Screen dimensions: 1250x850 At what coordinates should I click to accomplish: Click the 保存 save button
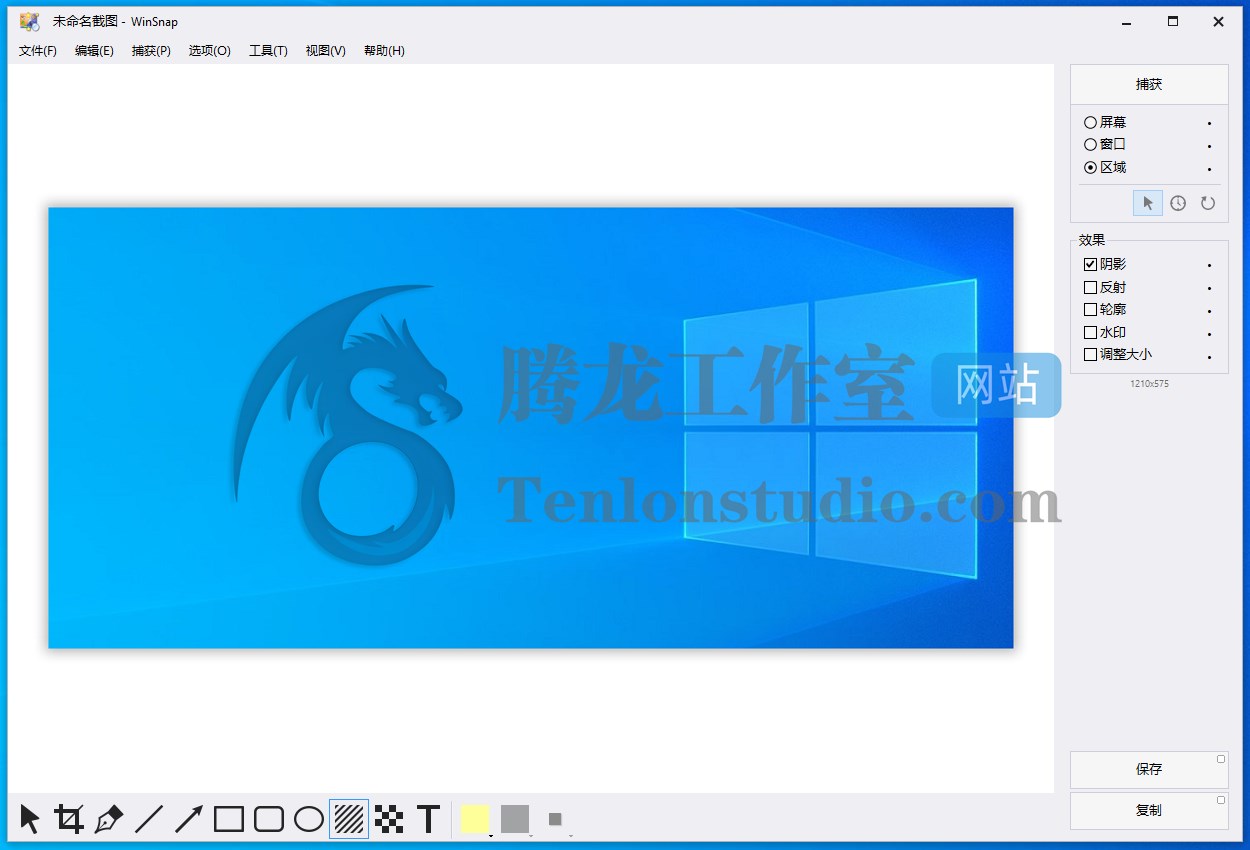coord(1149,770)
